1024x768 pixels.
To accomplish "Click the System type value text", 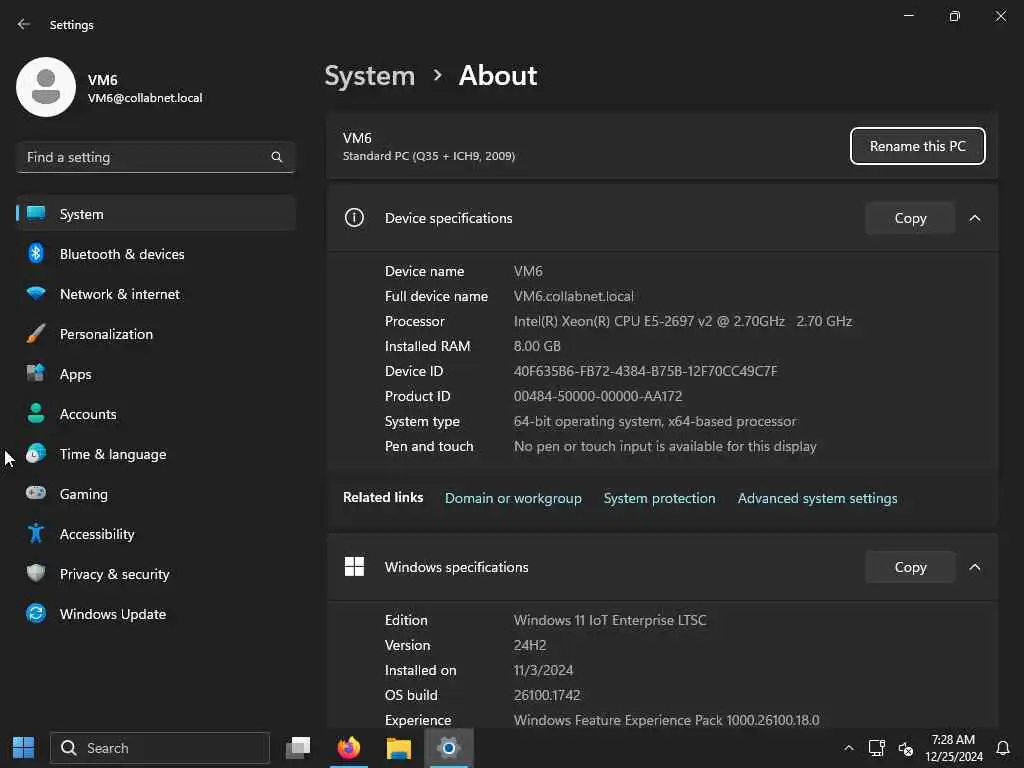I will 655,421.
